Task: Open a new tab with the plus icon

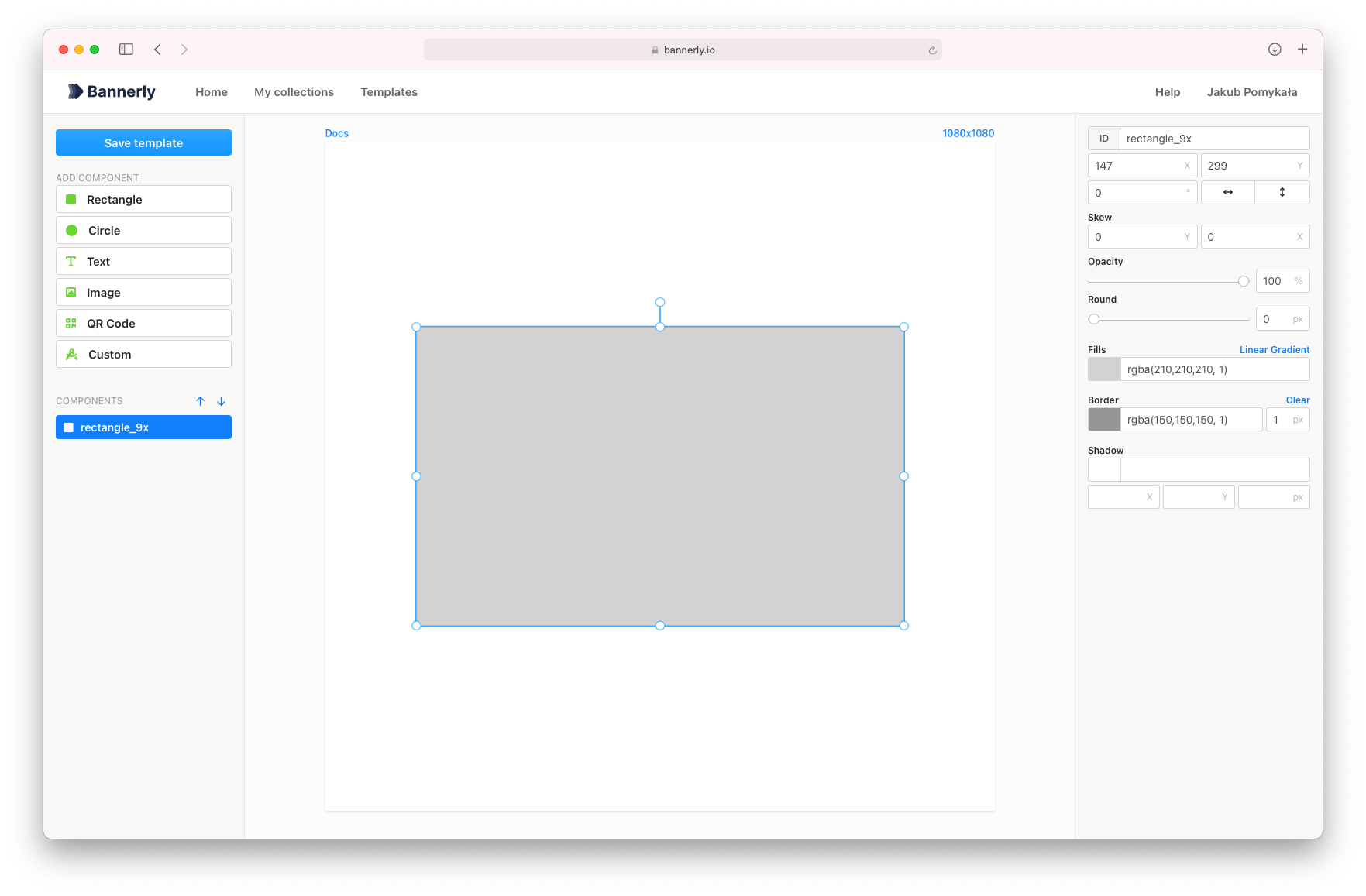Action: point(1302,50)
